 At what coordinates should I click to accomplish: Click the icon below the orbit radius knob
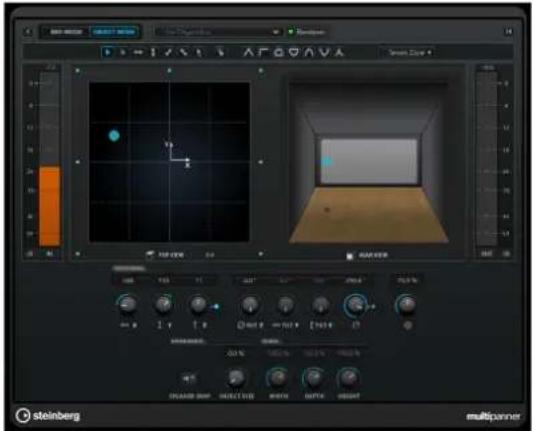point(356,325)
